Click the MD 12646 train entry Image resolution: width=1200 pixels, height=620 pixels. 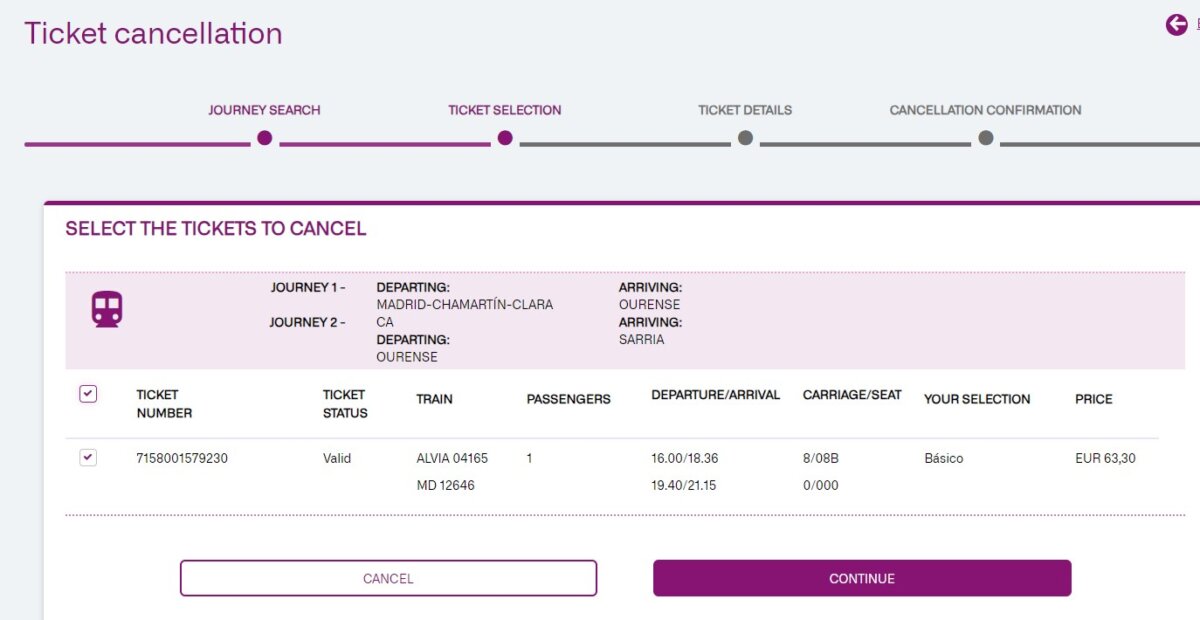tap(445, 486)
